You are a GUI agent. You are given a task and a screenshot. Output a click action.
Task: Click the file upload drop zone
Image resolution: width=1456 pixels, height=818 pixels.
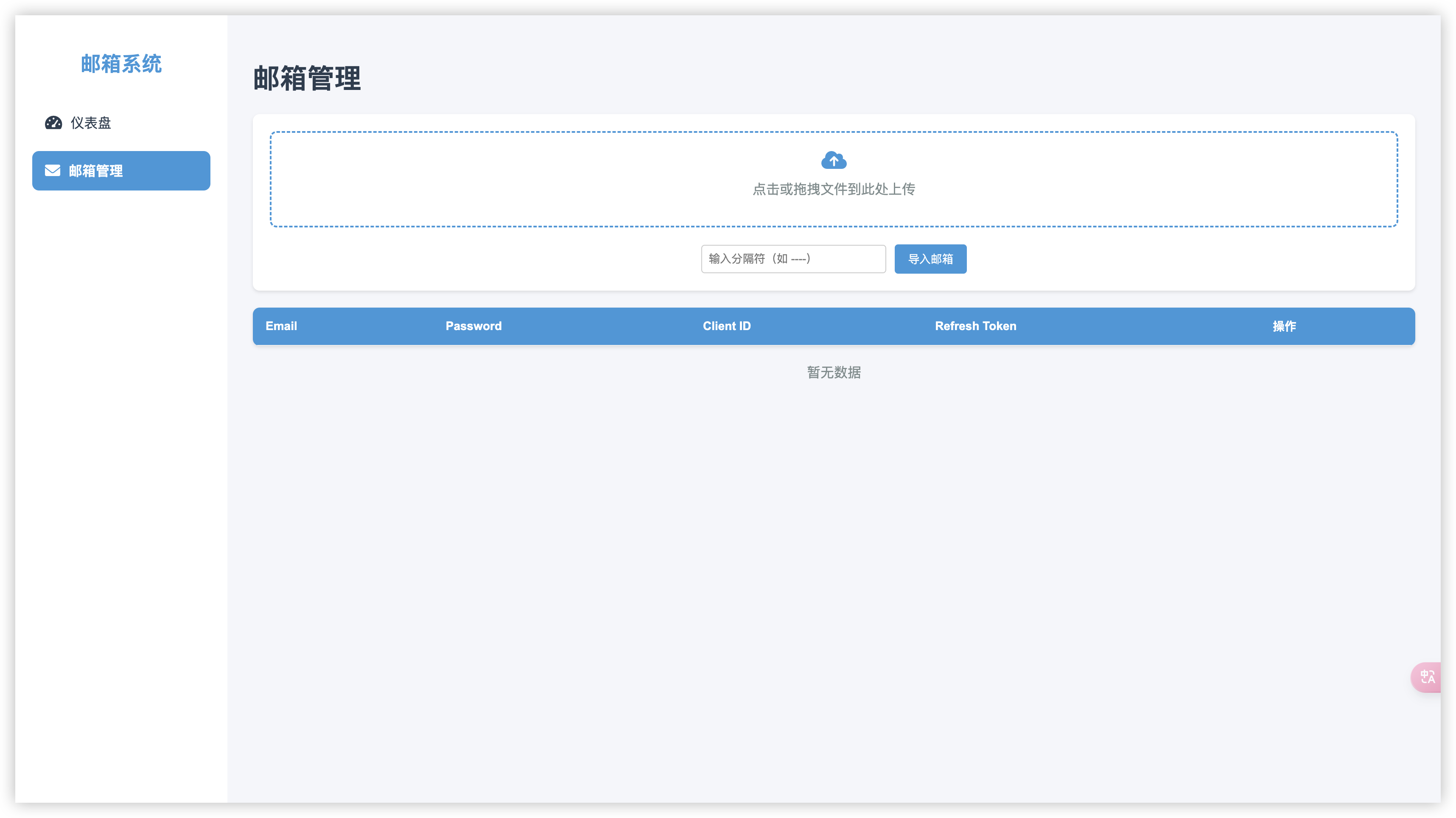click(x=834, y=179)
